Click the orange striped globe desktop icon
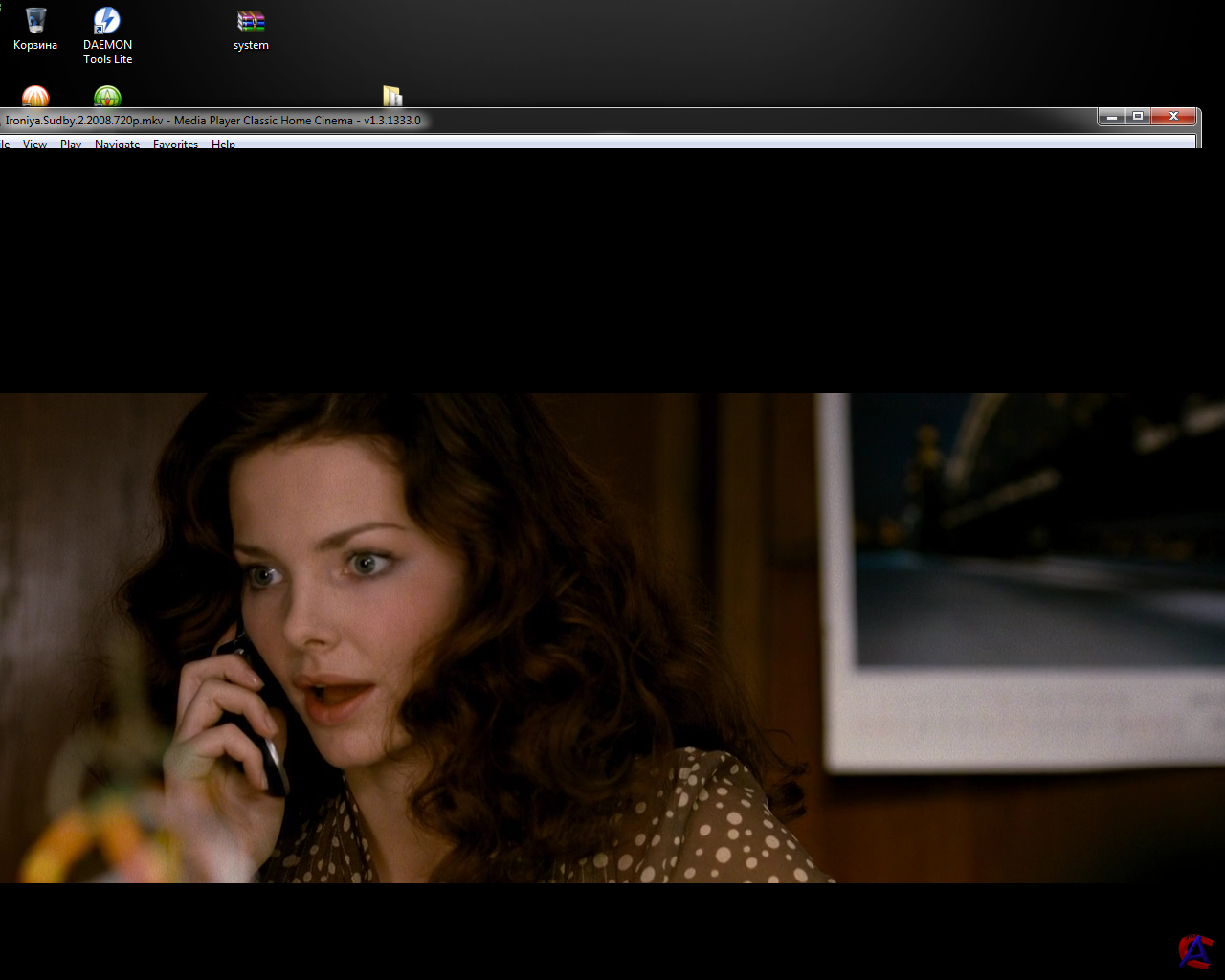The image size is (1225, 980). tap(35, 97)
